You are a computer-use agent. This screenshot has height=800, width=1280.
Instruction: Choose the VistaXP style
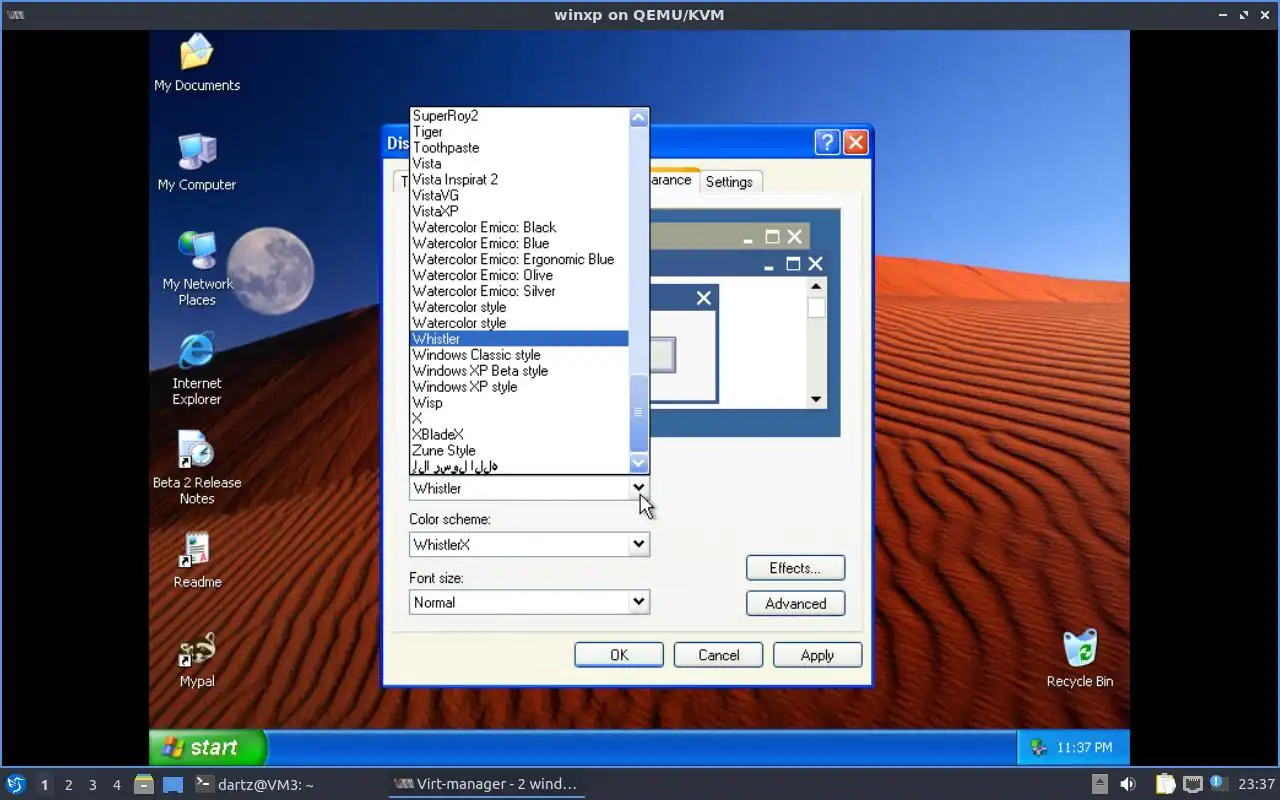520,212
